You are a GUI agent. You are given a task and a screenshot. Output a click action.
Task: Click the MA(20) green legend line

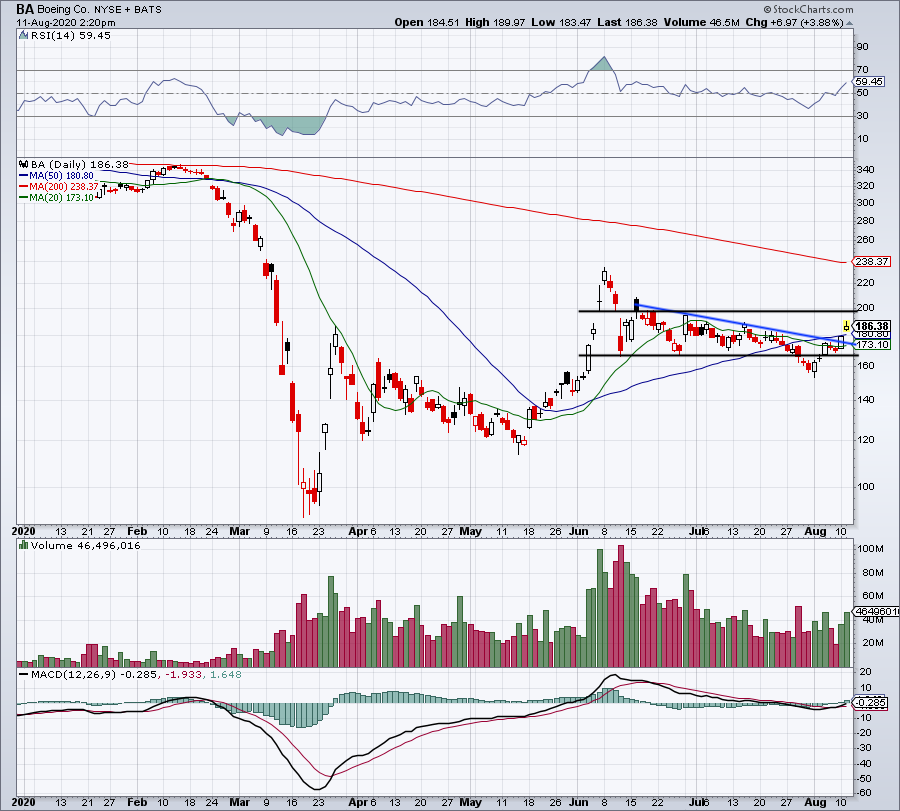[24, 197]
